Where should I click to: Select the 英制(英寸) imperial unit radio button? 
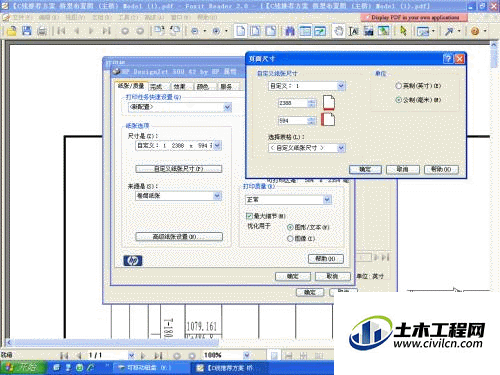coord(398,86)
